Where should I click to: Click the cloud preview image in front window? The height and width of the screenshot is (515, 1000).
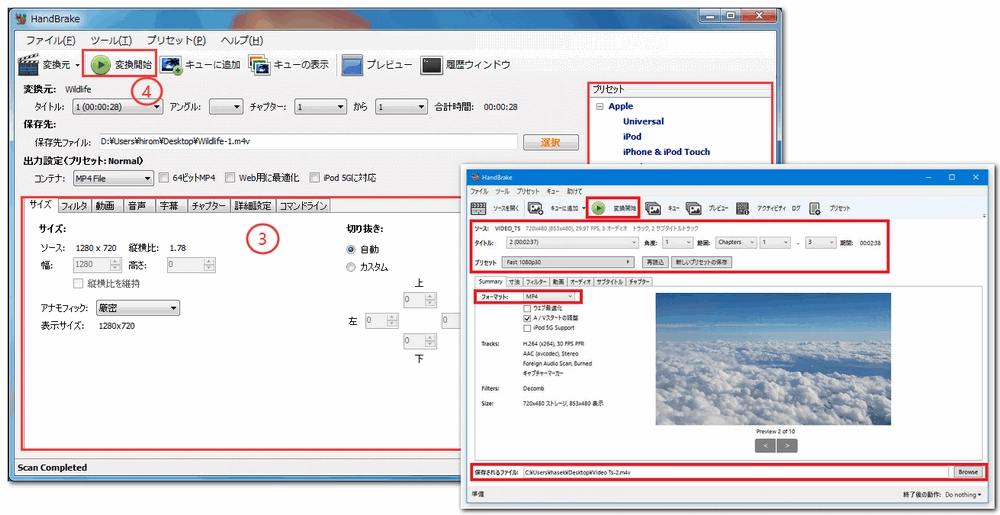[x=773, y=359]
